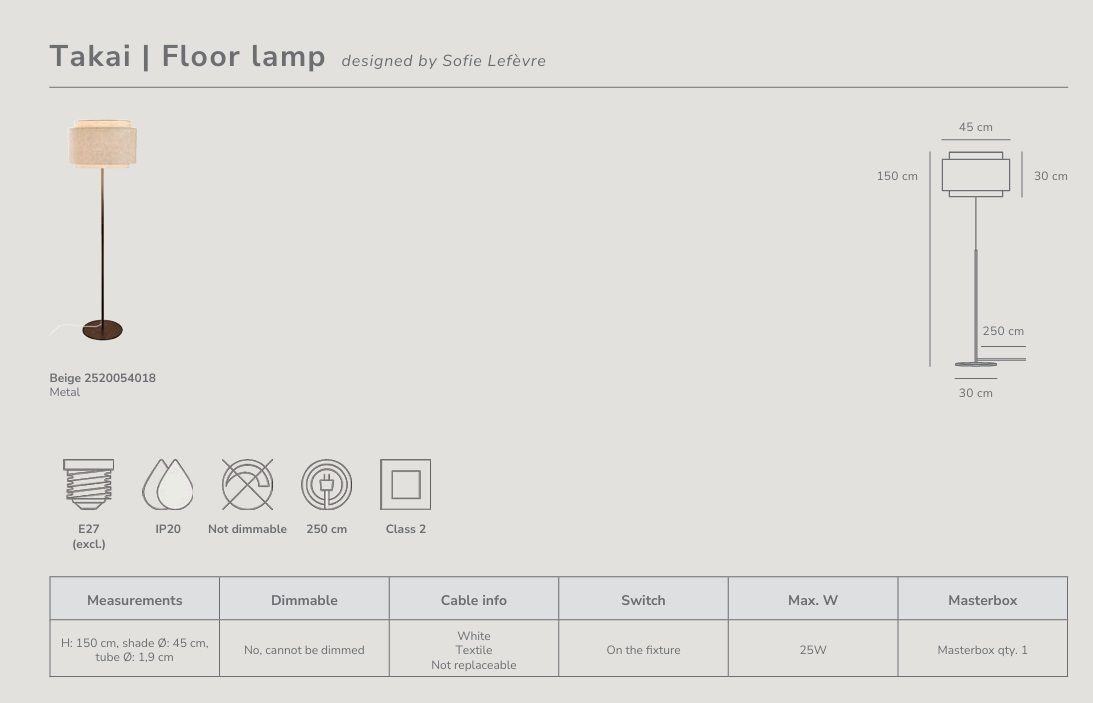Click the Class 2 double square icon
The height and width of the screenshot is (703, 1093).
tap(406, 484)
